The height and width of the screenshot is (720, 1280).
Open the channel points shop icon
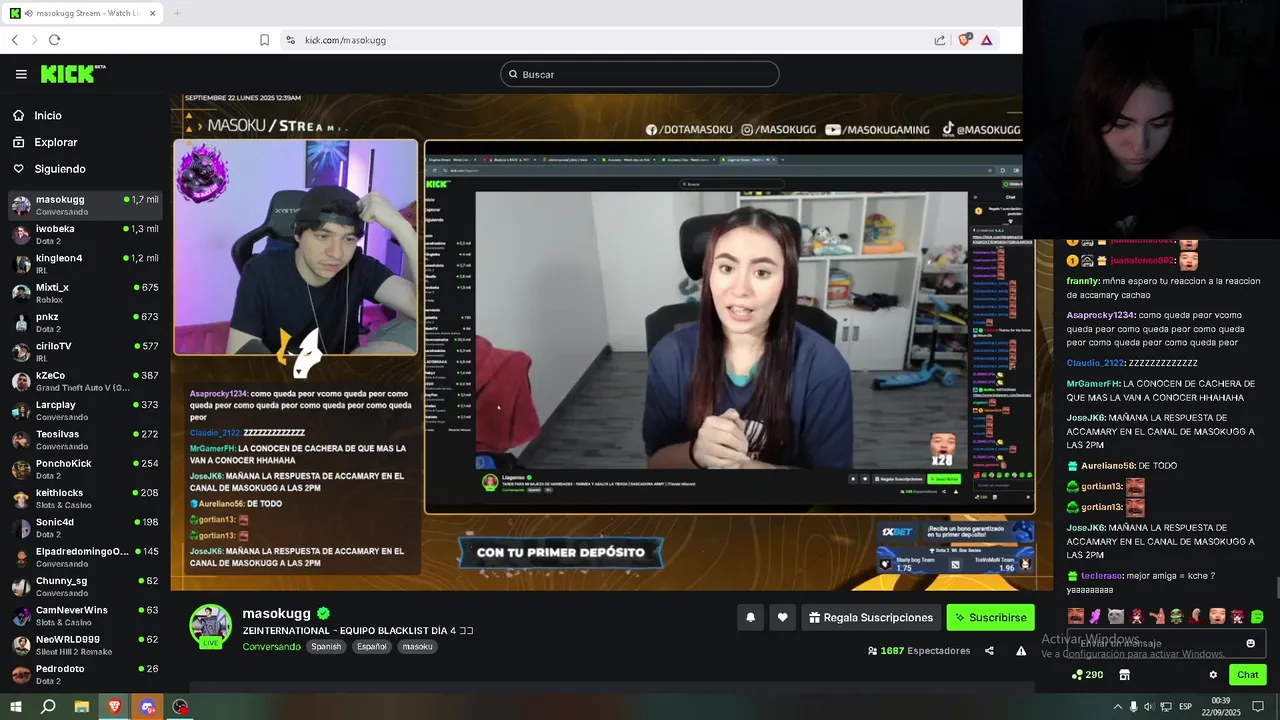pos(1124,675)
